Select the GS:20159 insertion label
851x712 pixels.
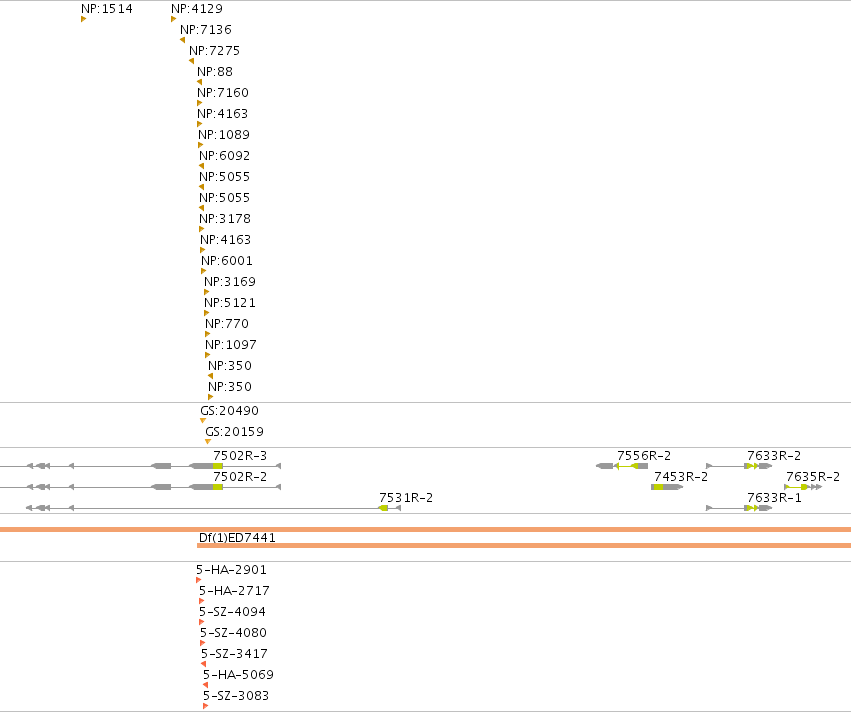(x=234, y=432)
